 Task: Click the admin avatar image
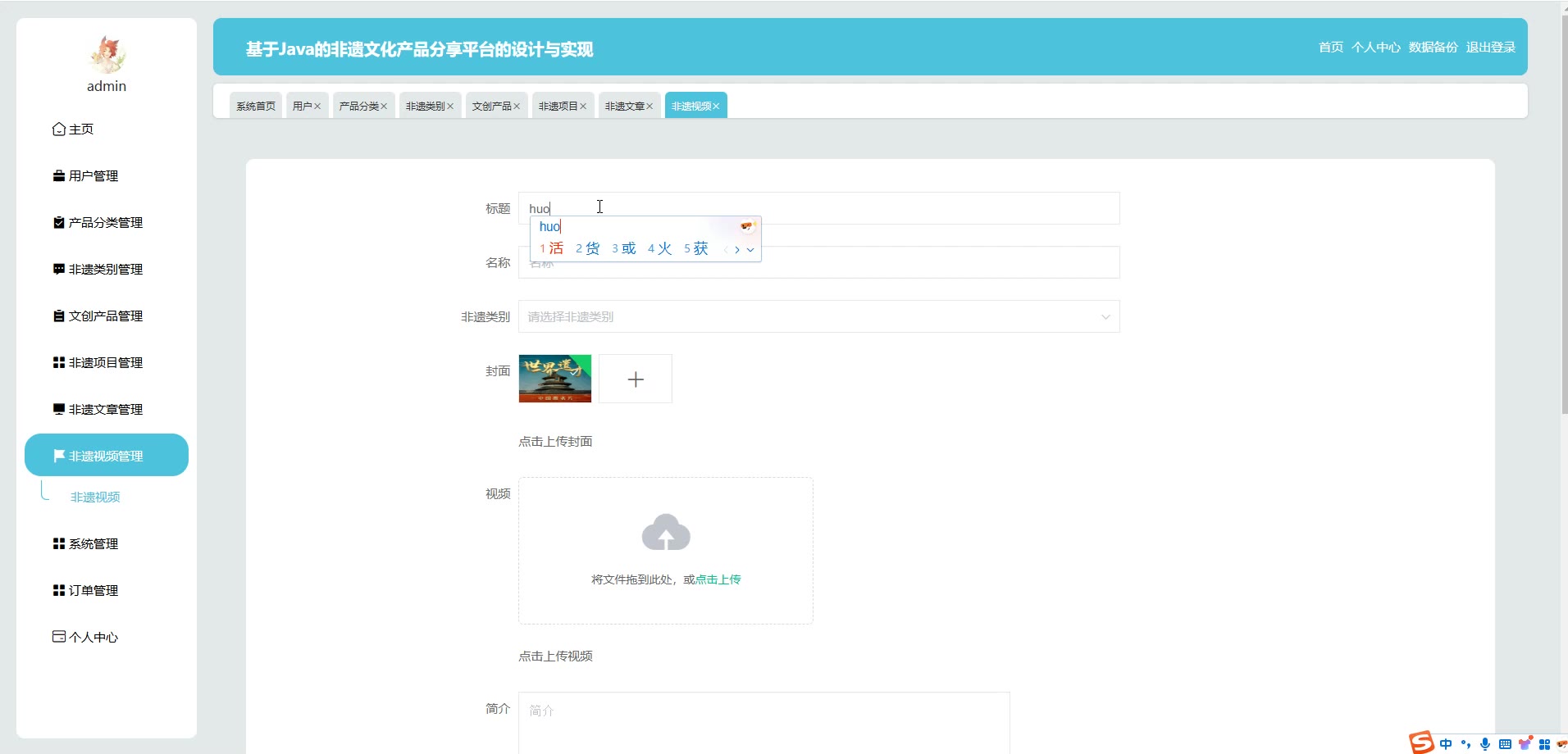point(107,55)
